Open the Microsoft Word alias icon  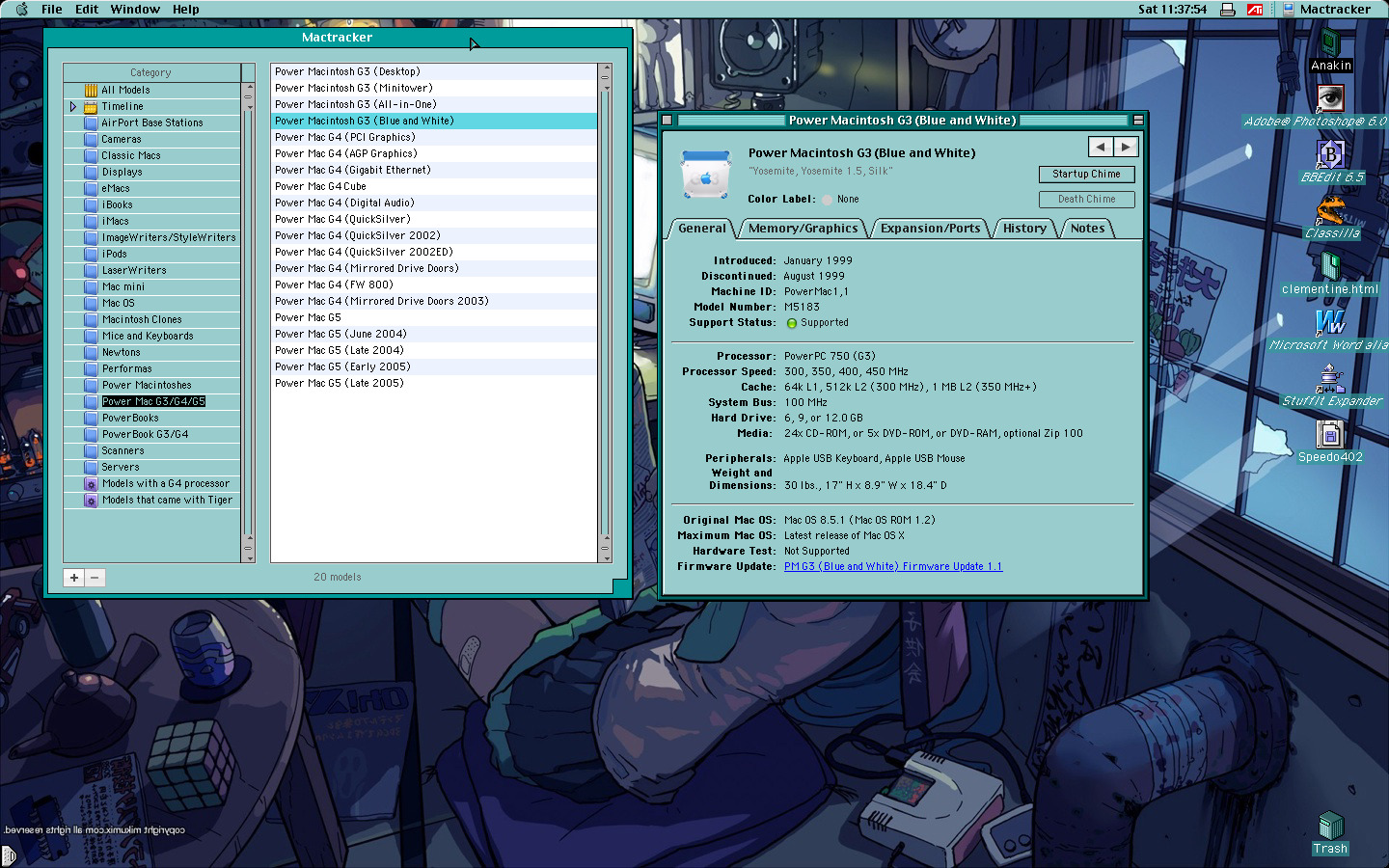(1330, 322)
